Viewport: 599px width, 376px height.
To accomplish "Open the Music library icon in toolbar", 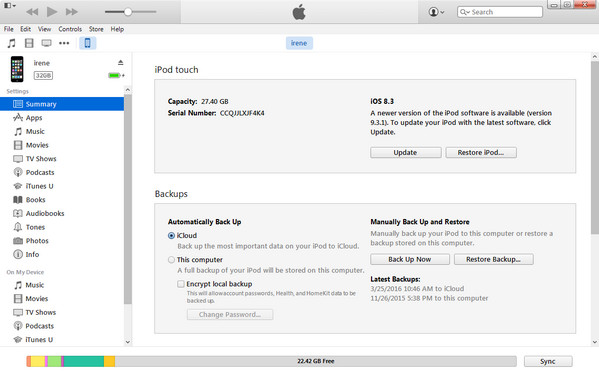I will pyautogui.click(x=12, y=43).
